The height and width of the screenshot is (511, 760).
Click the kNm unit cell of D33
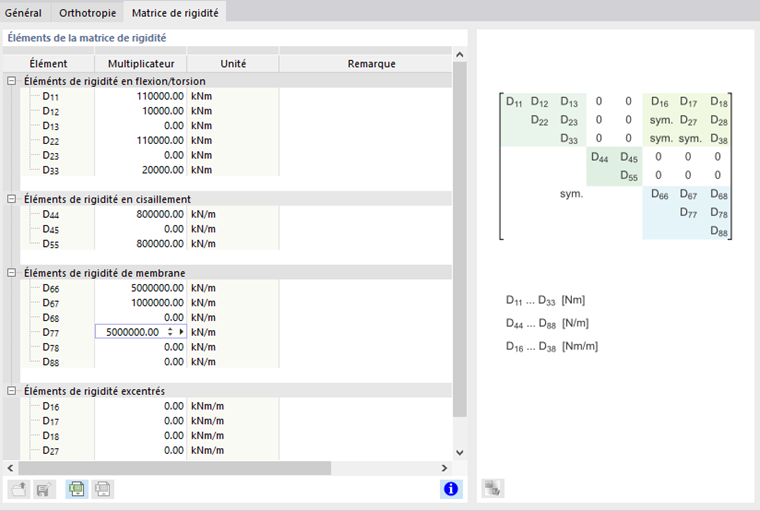(x=233, y=170)
